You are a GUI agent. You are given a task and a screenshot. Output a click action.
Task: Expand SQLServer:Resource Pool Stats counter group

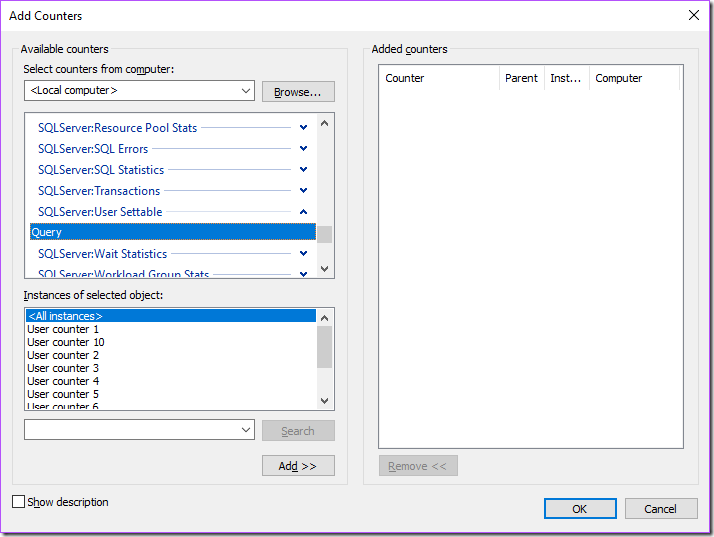(303, 128)
